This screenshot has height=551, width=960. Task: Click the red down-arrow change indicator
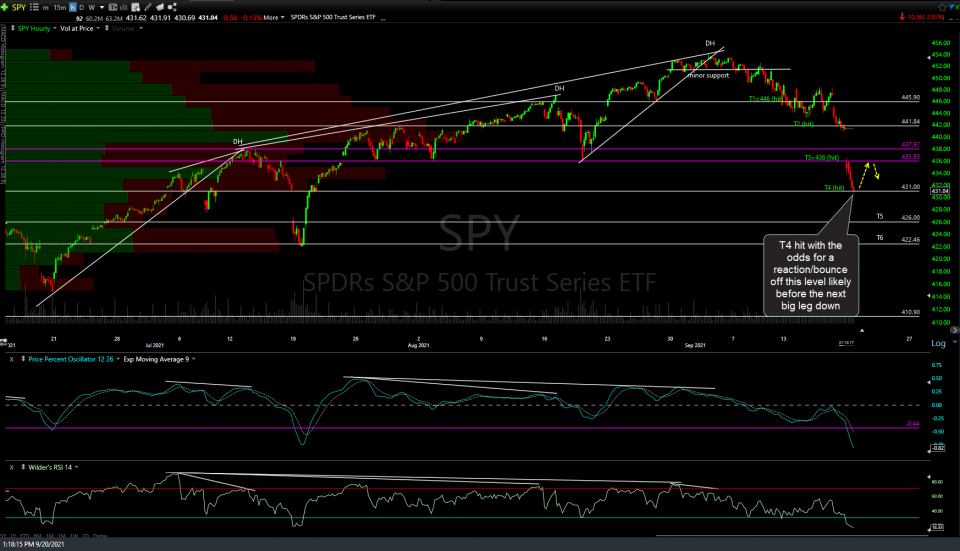tap(902, 17)
